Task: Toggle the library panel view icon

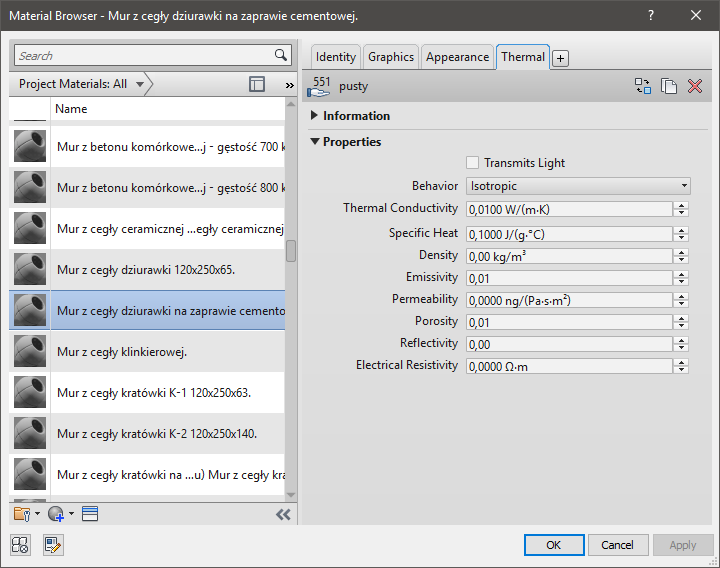Action: tap(257, 84)
